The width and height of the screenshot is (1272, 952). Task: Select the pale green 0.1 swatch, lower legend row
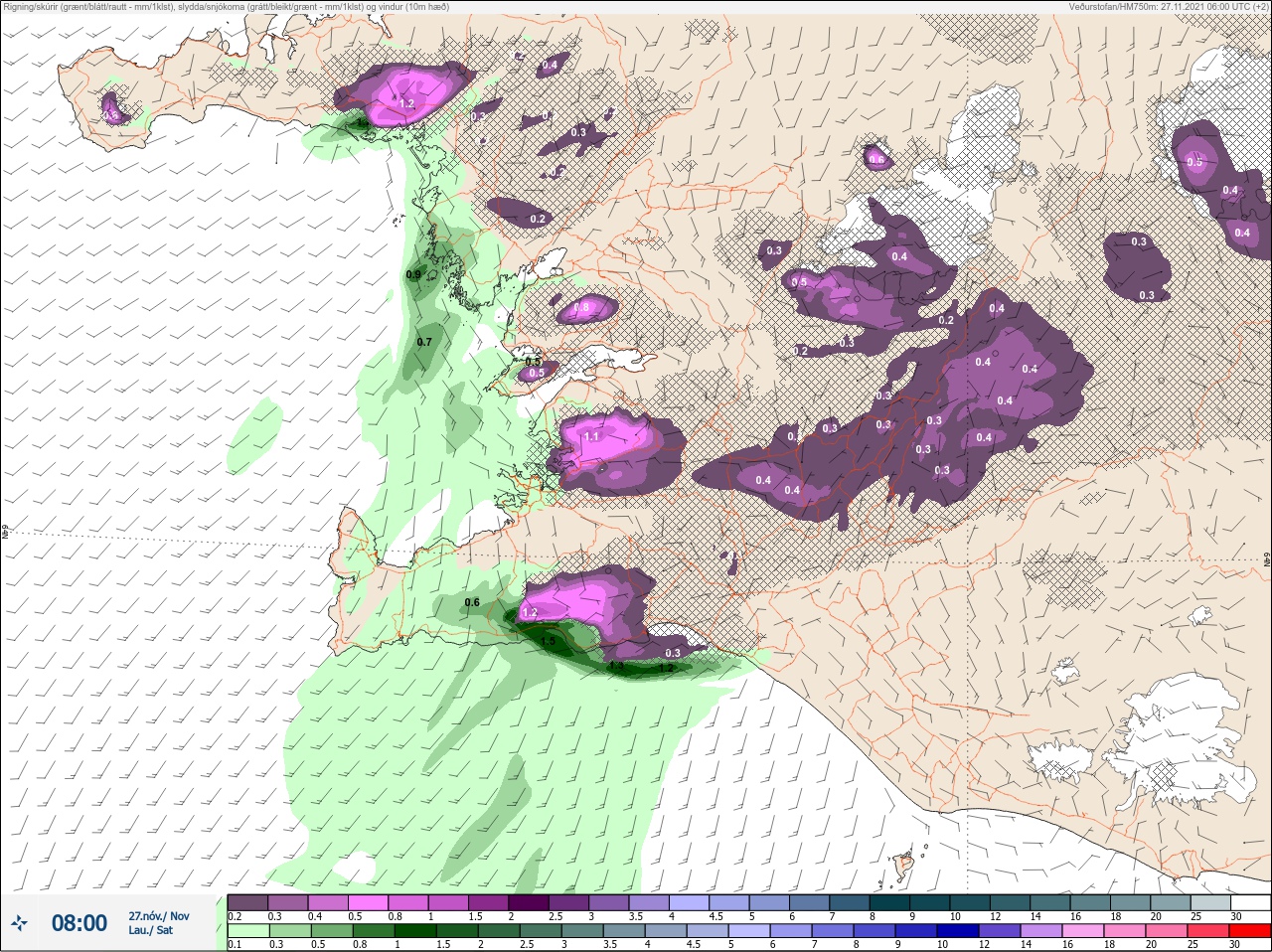(x=247, y=931)
